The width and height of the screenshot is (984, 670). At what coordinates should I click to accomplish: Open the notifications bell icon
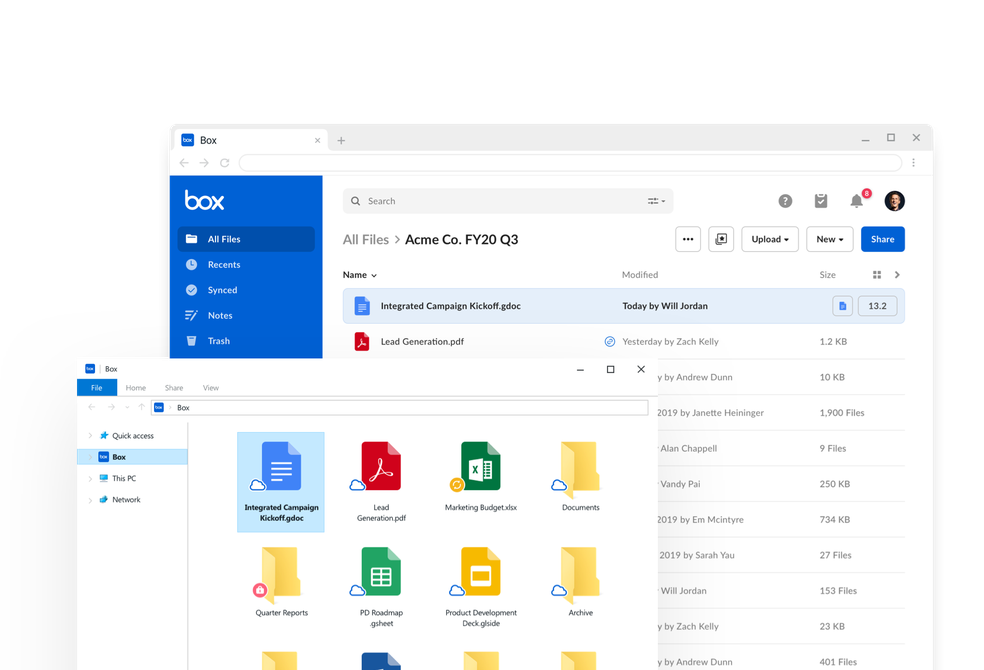pos(857,201)
